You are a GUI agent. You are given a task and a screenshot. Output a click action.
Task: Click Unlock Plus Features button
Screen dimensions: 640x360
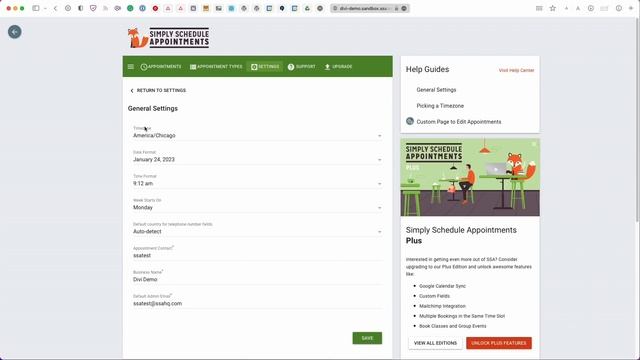point(499,343)
